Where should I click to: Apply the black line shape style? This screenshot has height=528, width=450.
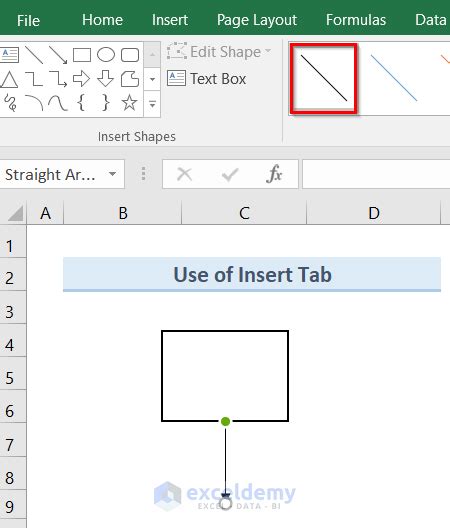(x=323, y=78)
